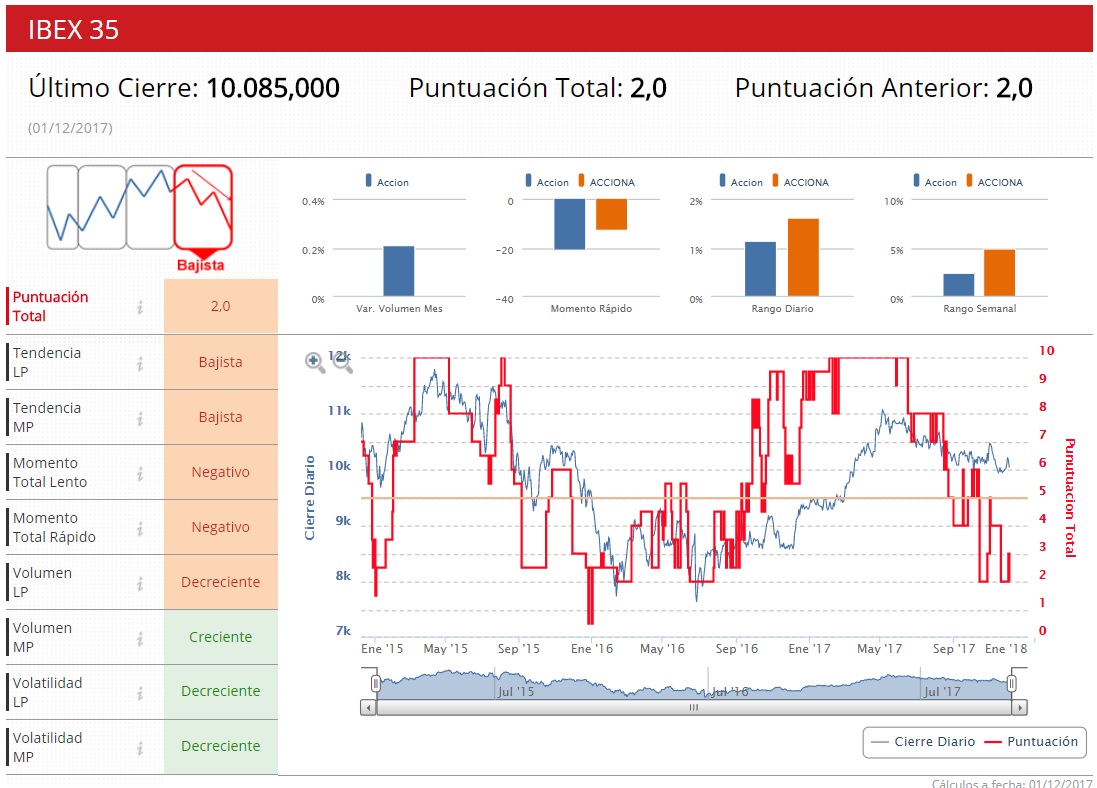Open info icon for Puntuación Total
This screenshot has height=788, width=1097.
[x=140, y=307]
